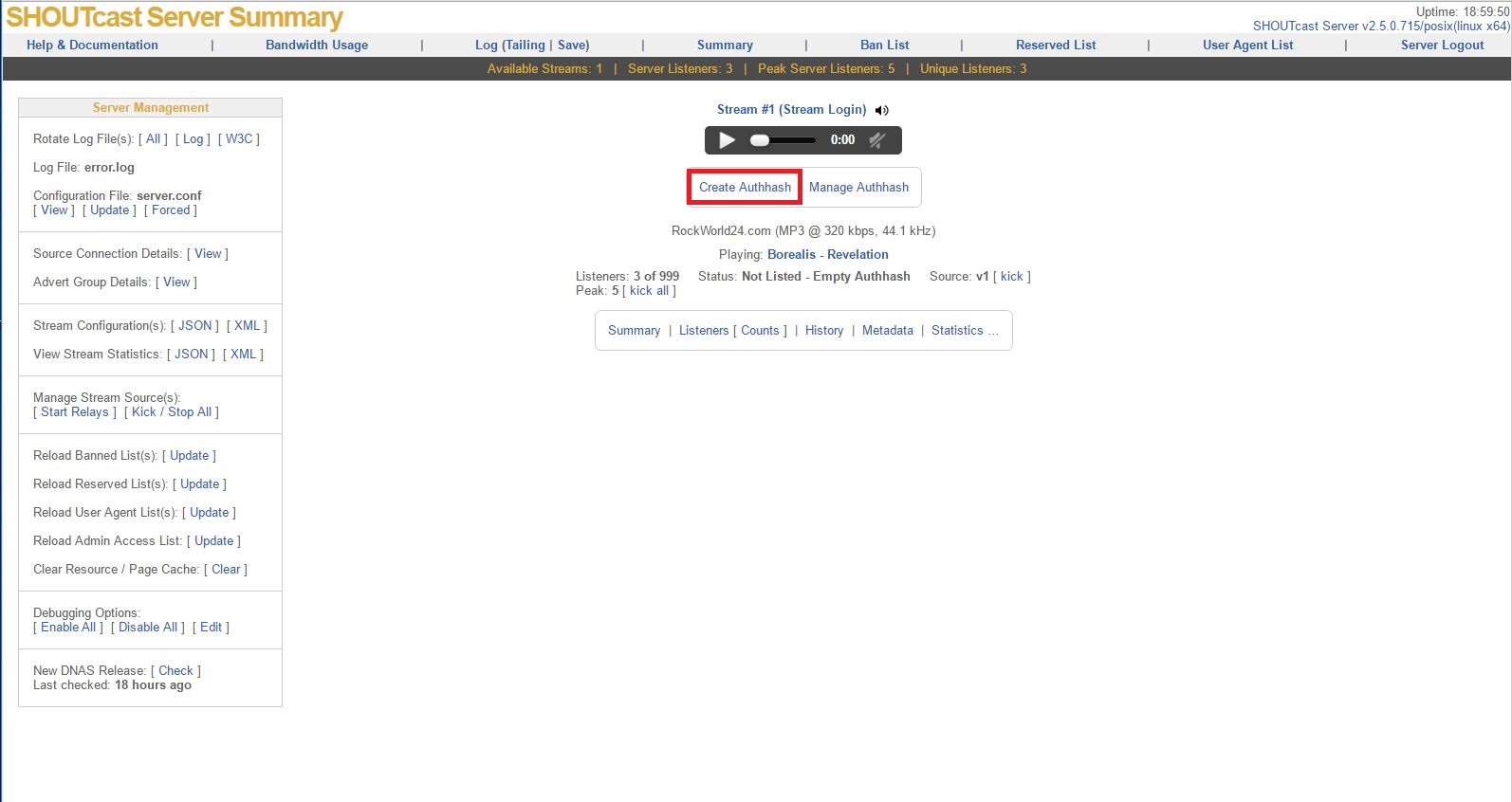Open the stream Summary tab link
Viewport: 1512px width, 802px height.
coord(634,330)
